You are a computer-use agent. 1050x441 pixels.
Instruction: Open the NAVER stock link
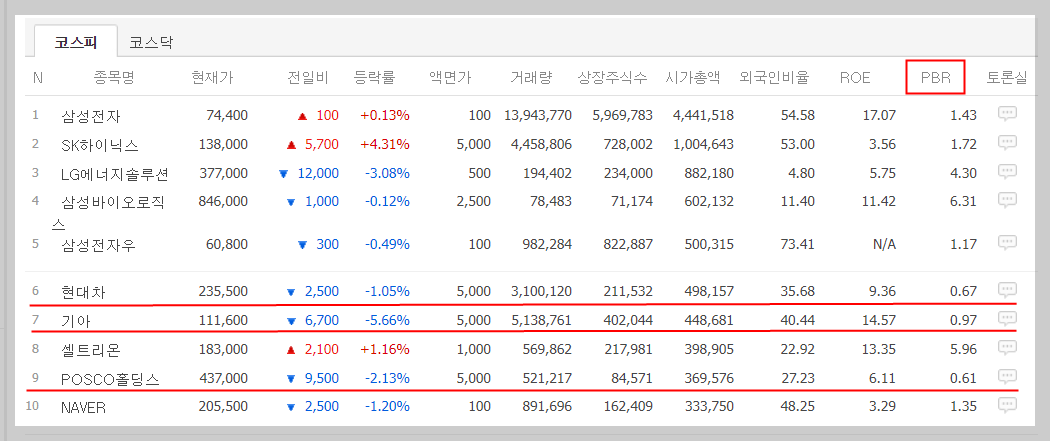(83, 407)
